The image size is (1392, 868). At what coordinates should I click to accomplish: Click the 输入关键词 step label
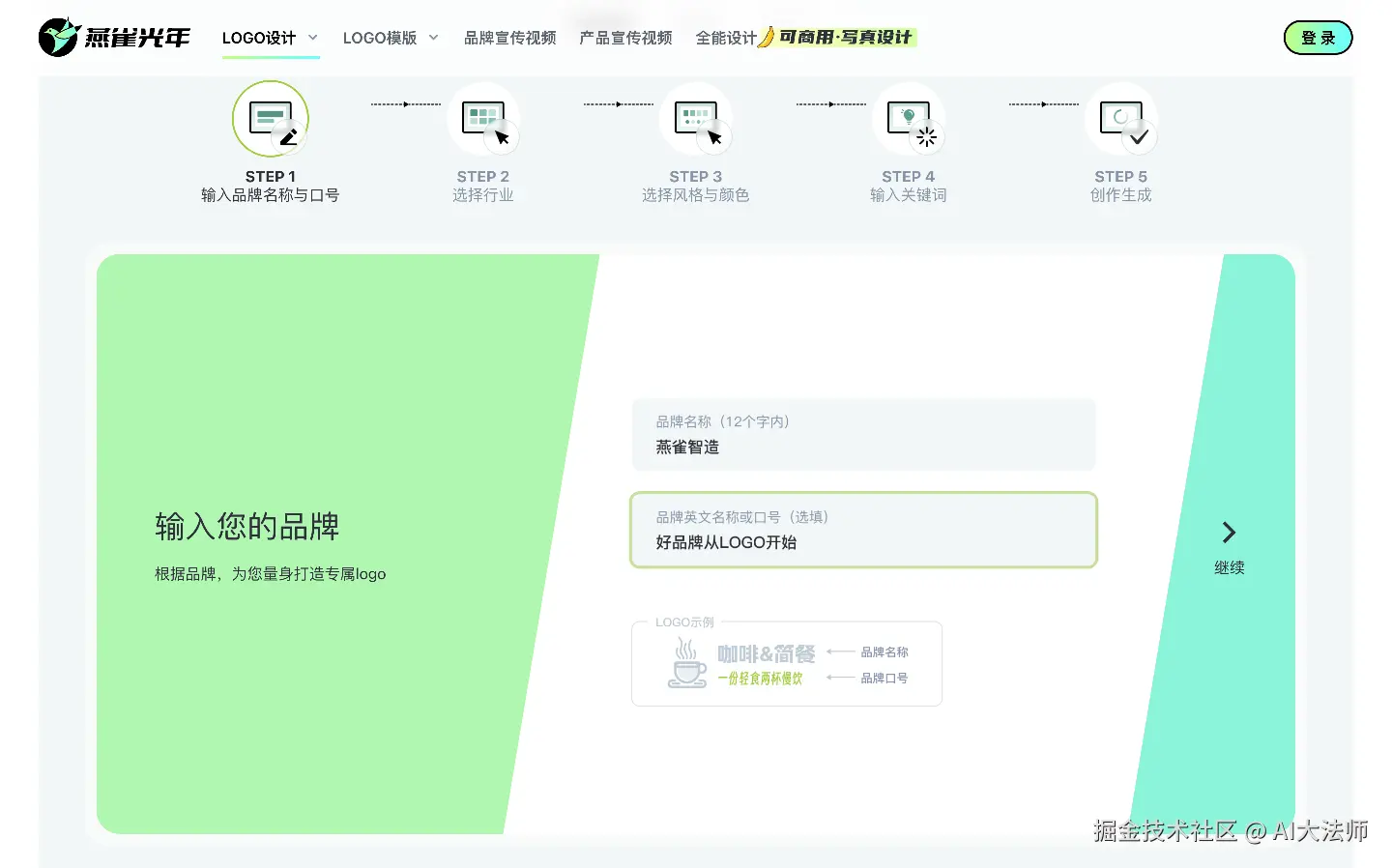[909, 195]
